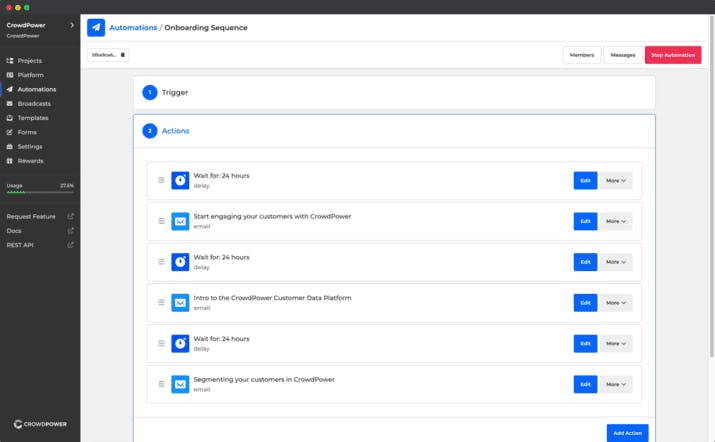Click drag handle of second Wait for 24 hours
This screenshot has width=715, height=442.
(x=161, y=262)
